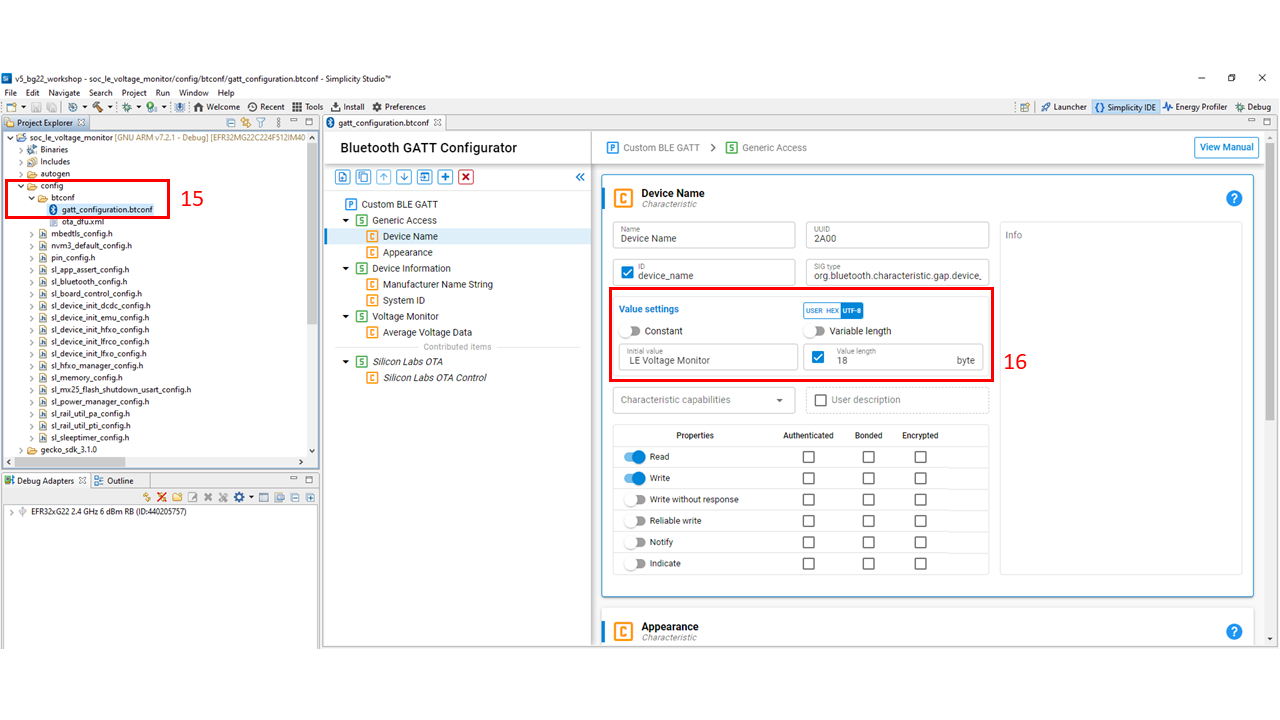The image size is (1280, 720).
Task: Click the first new-document icon in GATT Configurator toolbar
Action: pyautogui.click(x=343, y=177)
